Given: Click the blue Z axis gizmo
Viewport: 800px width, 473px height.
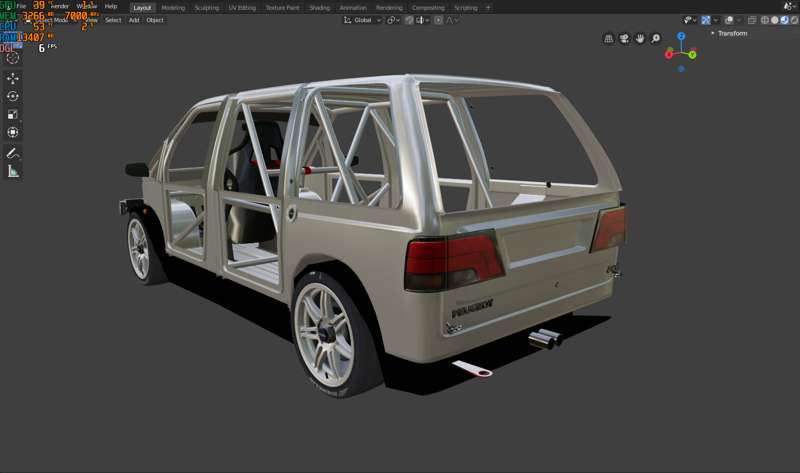Looking at the screenshot, I should [681, 36].
